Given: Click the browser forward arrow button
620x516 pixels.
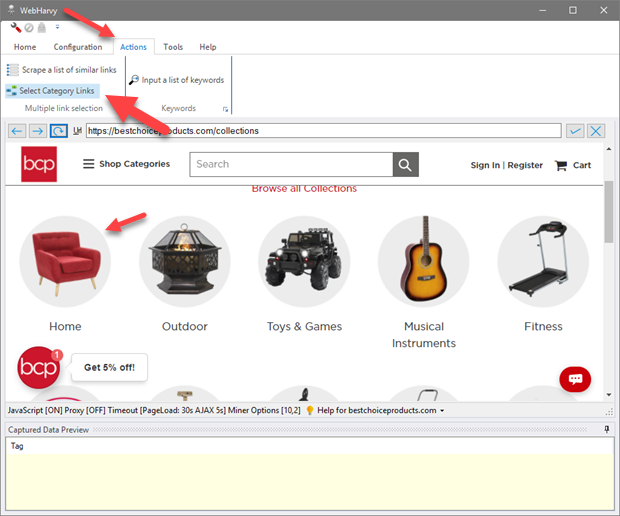Looking at the screenshot, I should 37,131.
